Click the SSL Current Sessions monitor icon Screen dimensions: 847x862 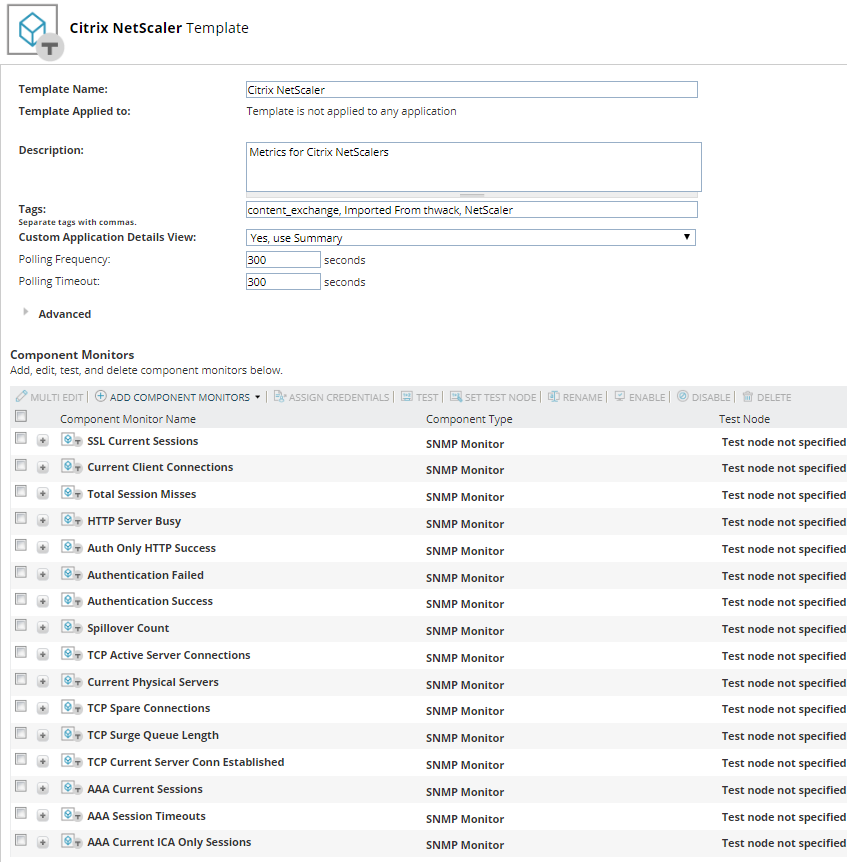coord(71,440)
